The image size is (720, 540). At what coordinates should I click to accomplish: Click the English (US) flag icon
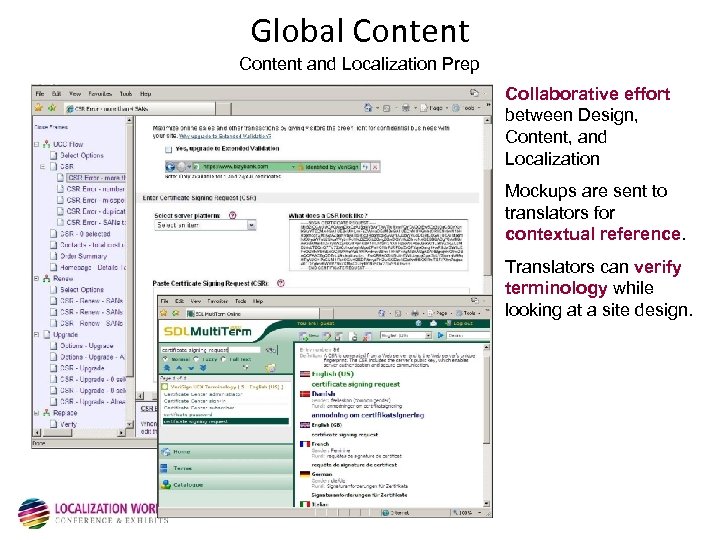305,374
